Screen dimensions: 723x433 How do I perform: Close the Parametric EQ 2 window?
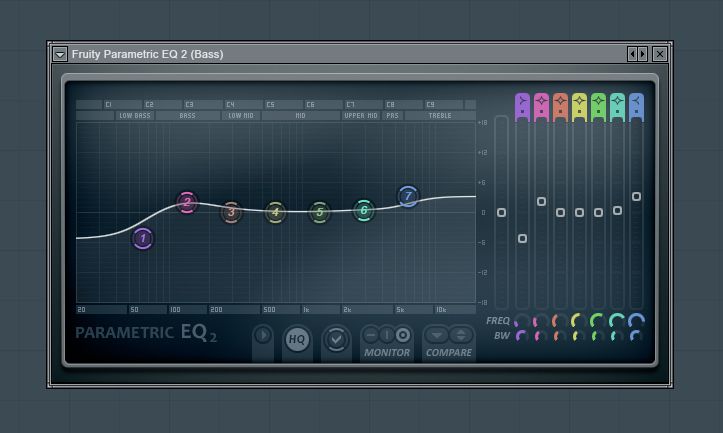(x=660, y=54)
